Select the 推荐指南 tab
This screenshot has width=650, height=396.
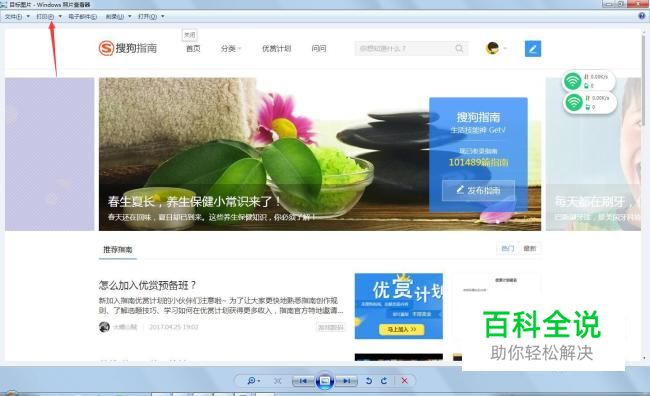pos(118,249)
